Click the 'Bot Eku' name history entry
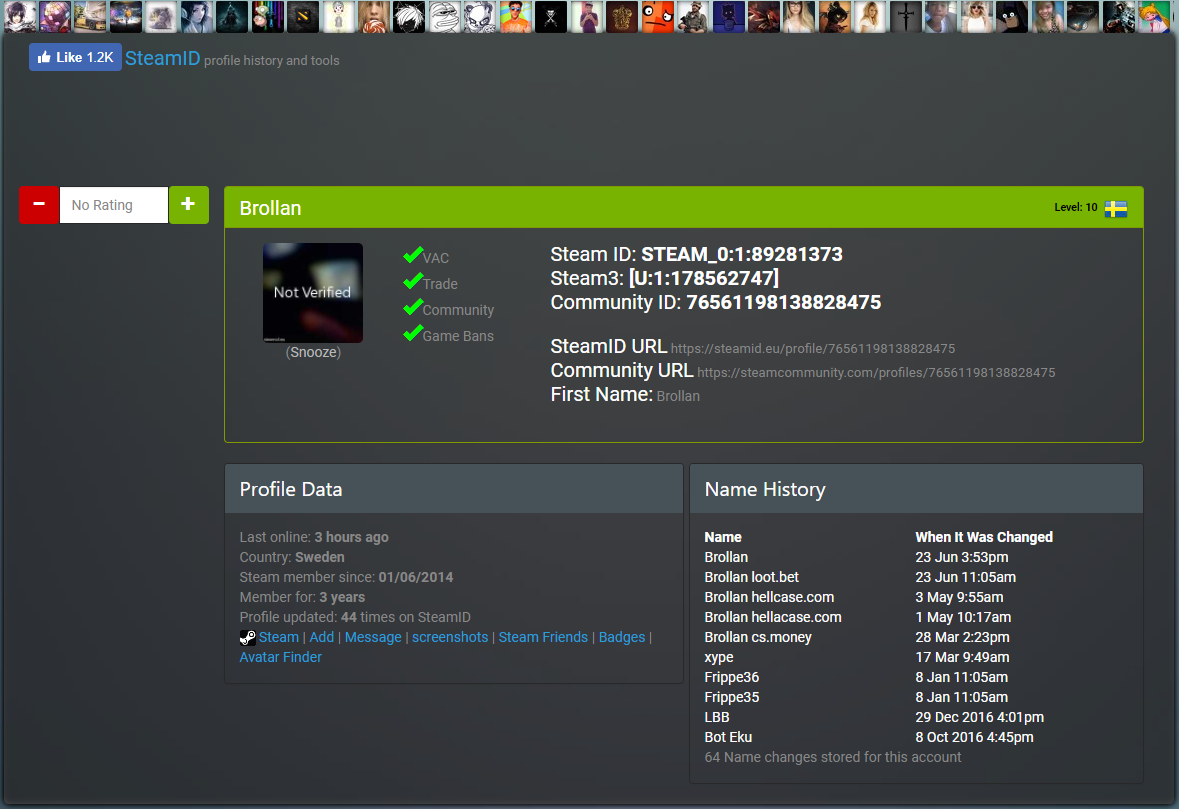This screenshot has height=809, width=1179. (728, 738)
